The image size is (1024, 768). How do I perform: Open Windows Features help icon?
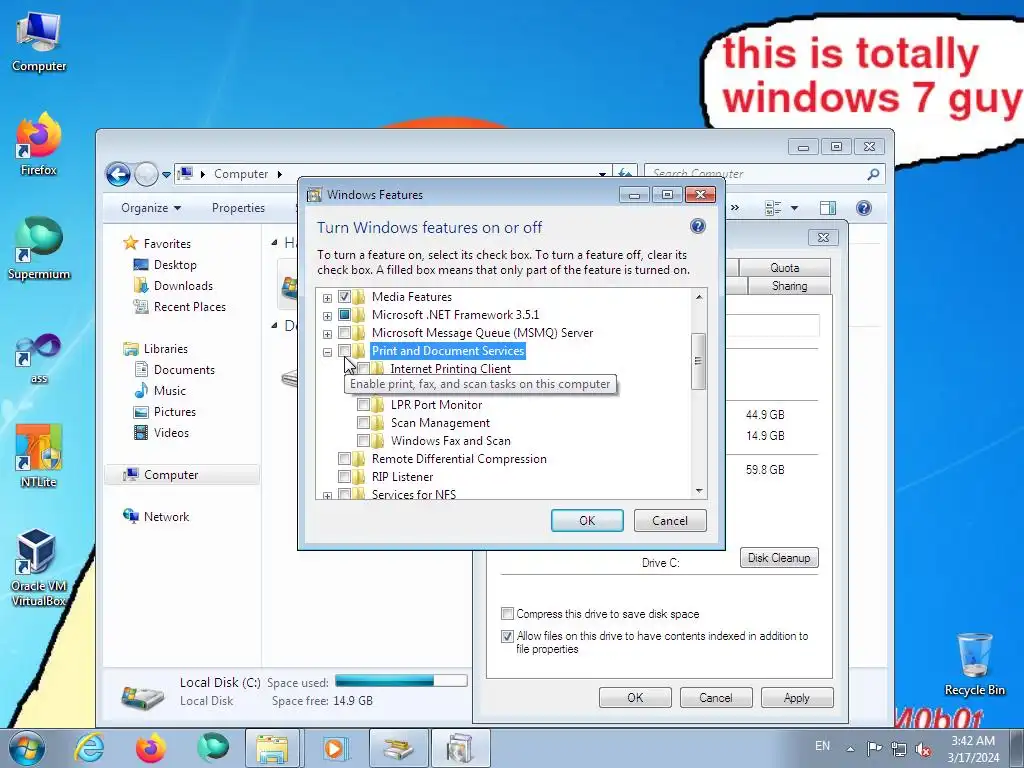click(697, 226)
